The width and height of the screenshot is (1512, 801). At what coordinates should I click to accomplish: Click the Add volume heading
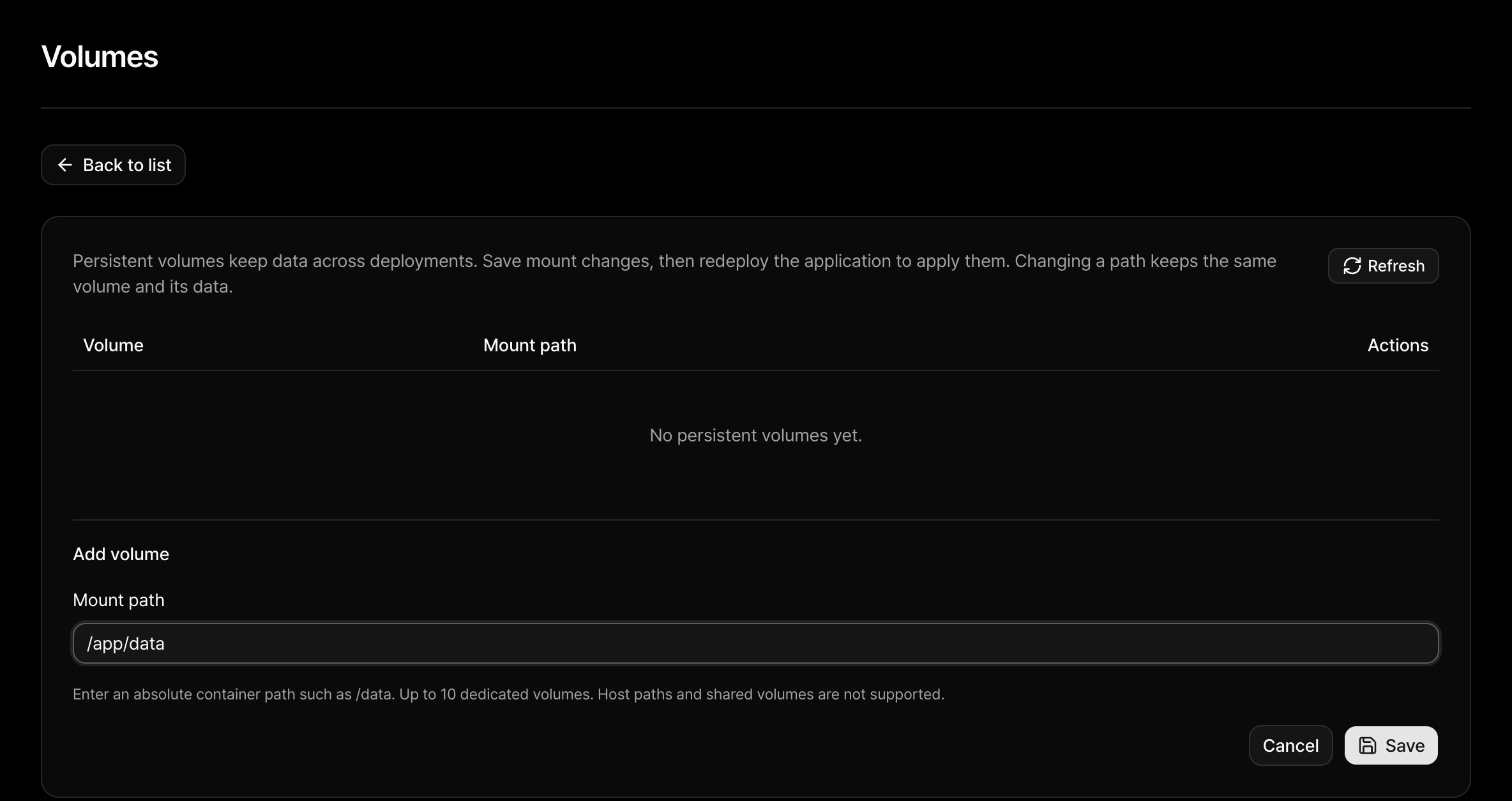point(121,554)
